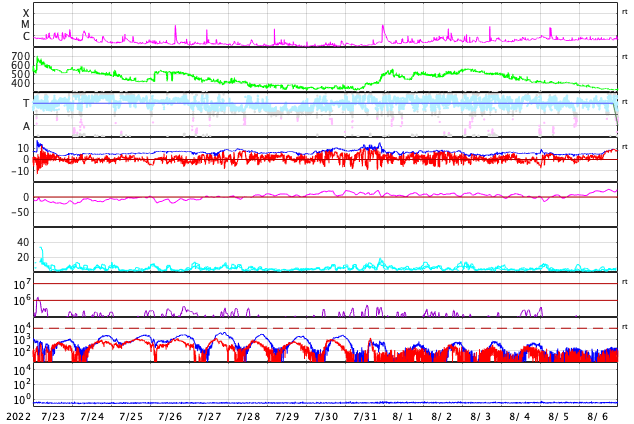The width and height of the screenshot is (634, 424).
Task: Click the 'rt' marker beside the dashed-line panel
Action: tap(625, 327)
